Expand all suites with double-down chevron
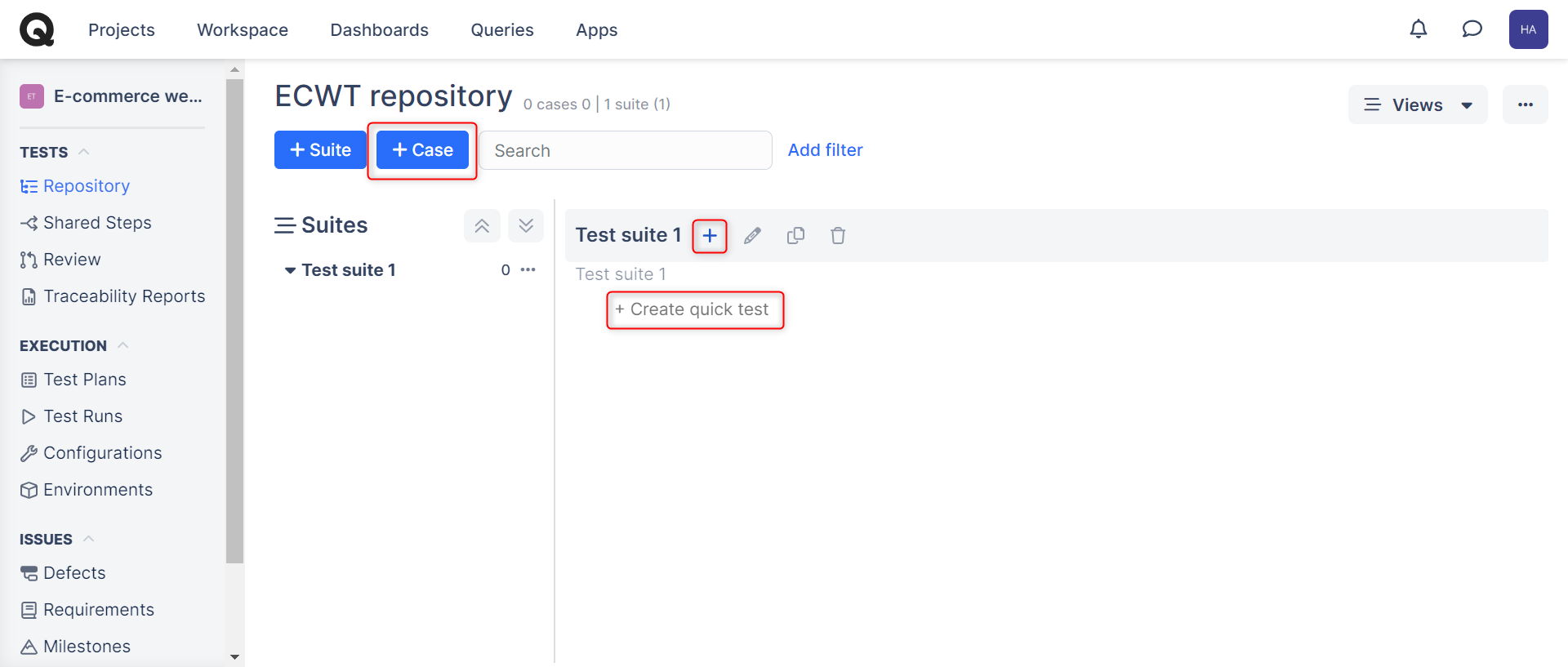The height and width of the screenshot is (667, 1568). 526,226
